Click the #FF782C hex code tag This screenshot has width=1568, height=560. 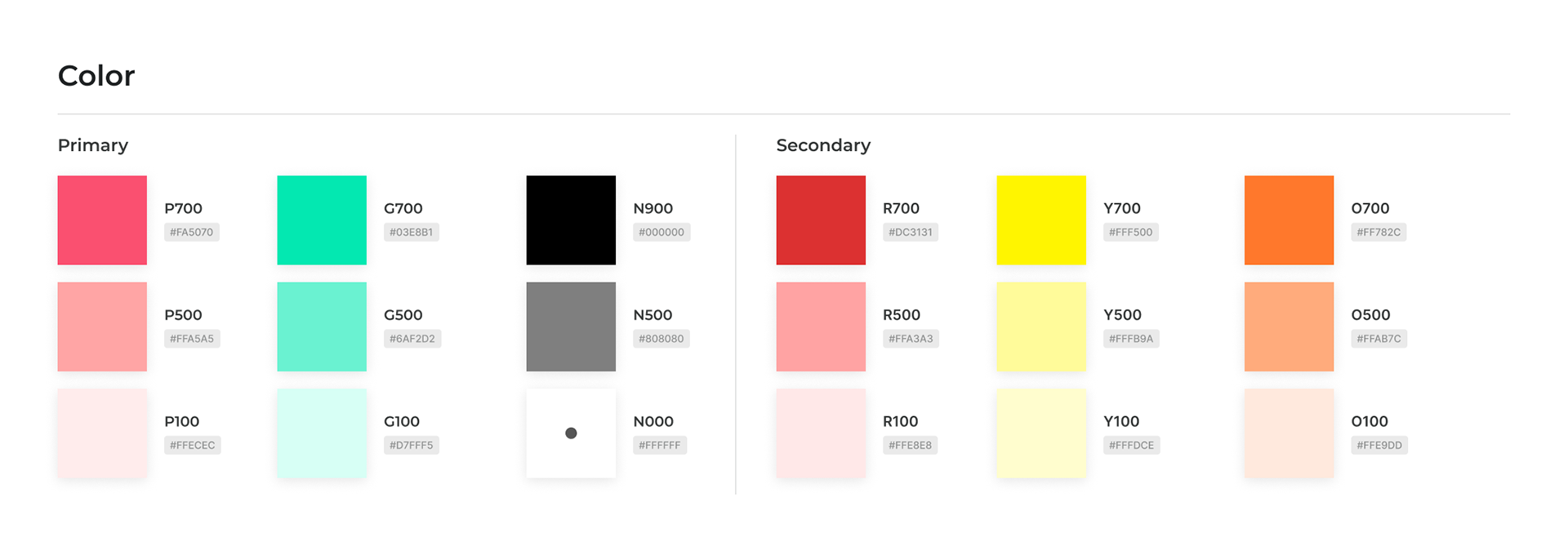pyautogui.click(x=1379, y=233)
